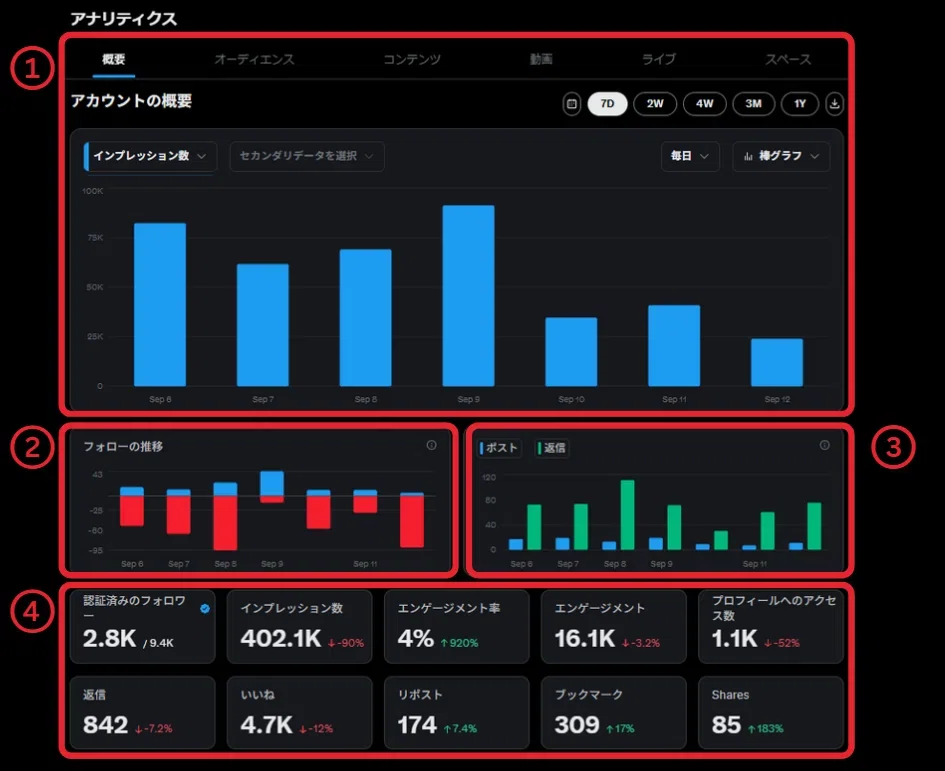The image size is (945, 771).
Task: Switch to the オーディエンス tab
Action: click(254, 59)
